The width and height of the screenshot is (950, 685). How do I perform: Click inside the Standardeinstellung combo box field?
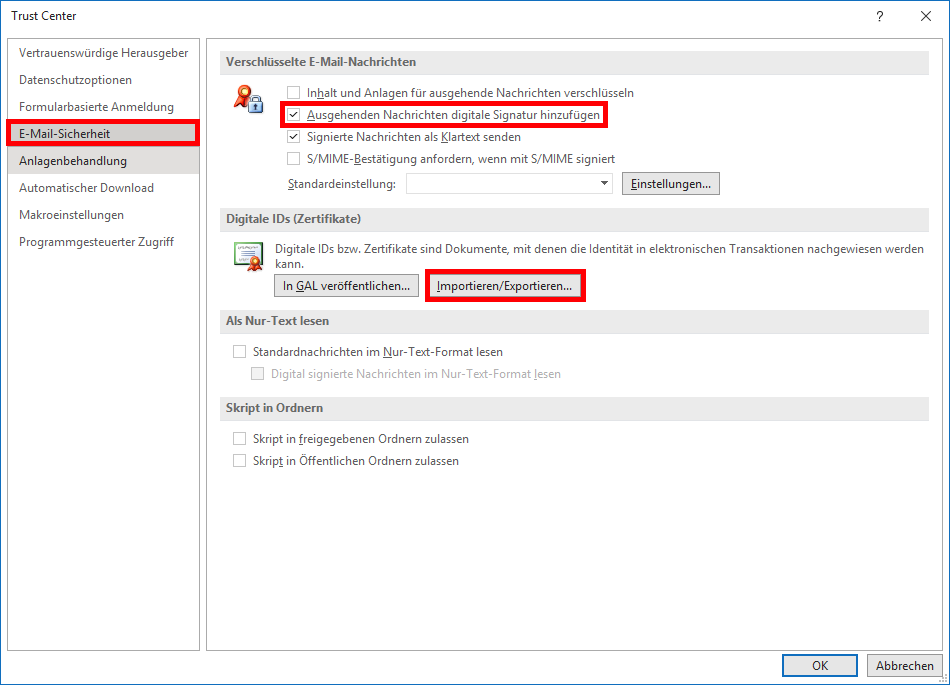click(x=509, y=184)
